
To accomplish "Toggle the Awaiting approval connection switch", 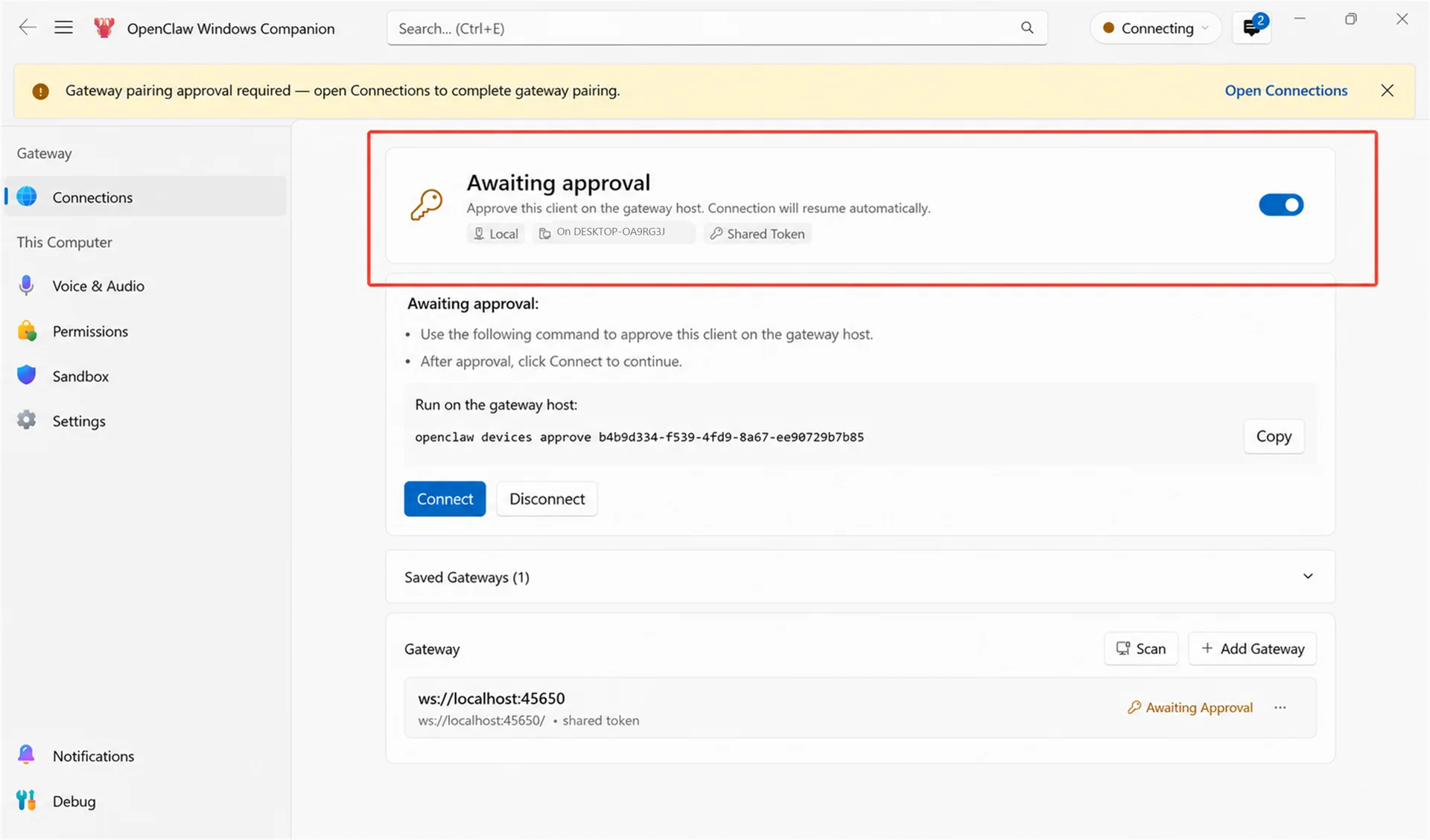I will click(x=1281, y=205).
